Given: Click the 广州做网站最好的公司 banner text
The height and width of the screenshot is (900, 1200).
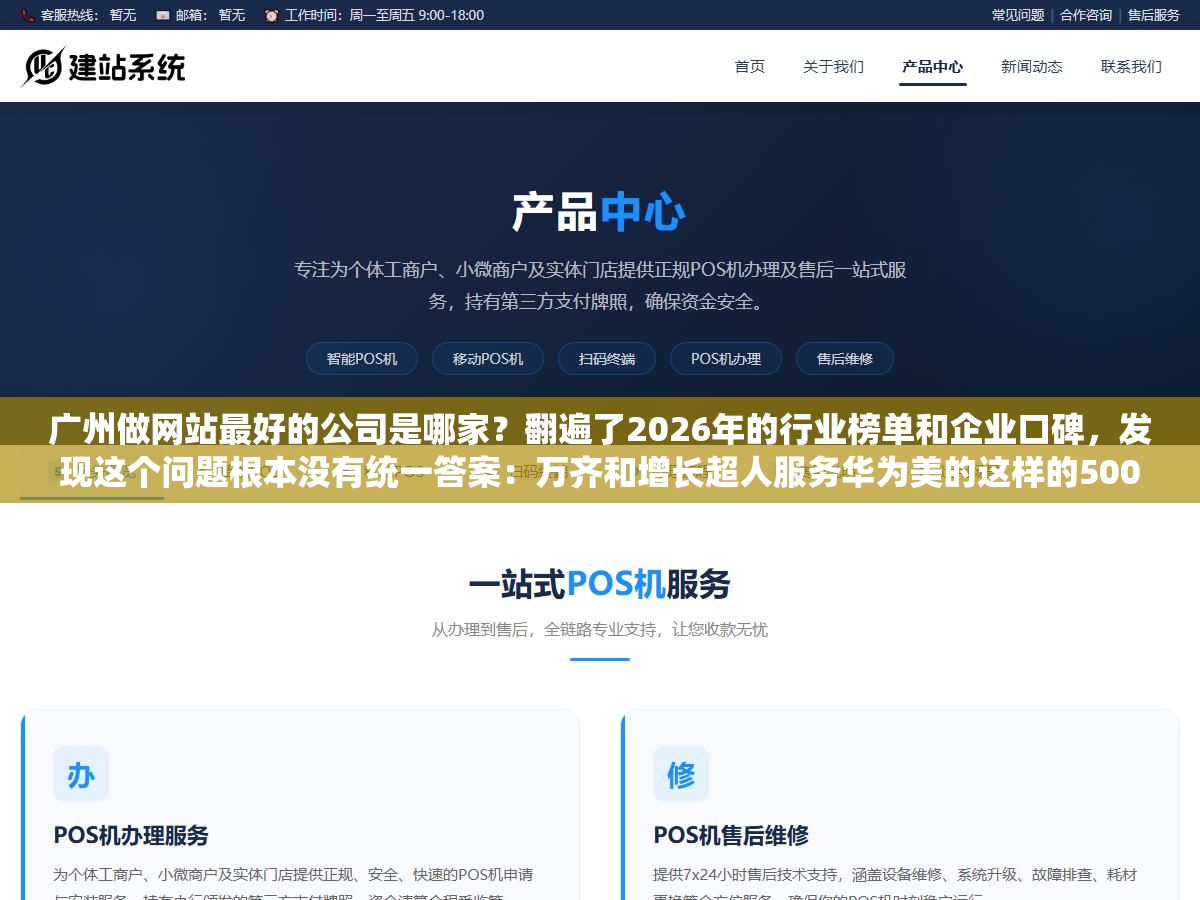Looking at the screenshot, I should [x=600, y=449].
